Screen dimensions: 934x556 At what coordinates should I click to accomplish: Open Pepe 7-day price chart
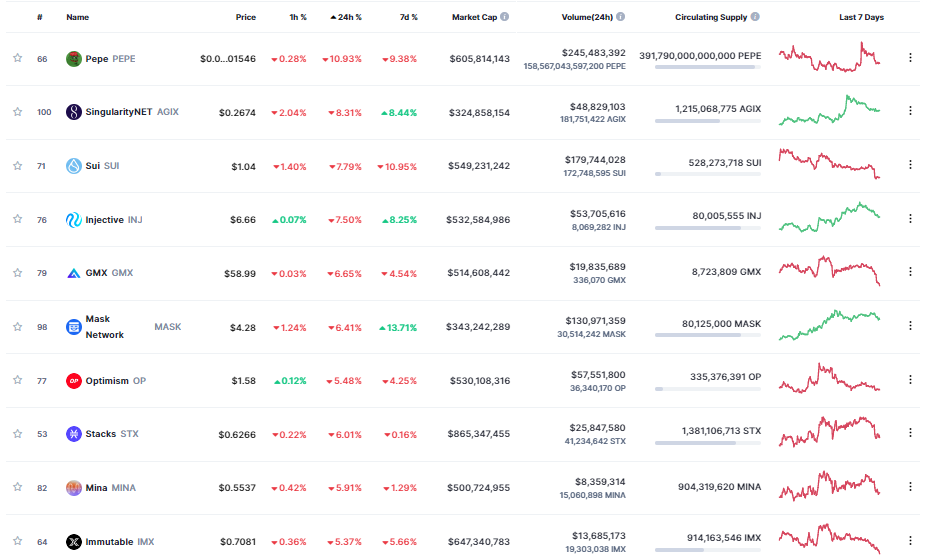tap(829, 57)
